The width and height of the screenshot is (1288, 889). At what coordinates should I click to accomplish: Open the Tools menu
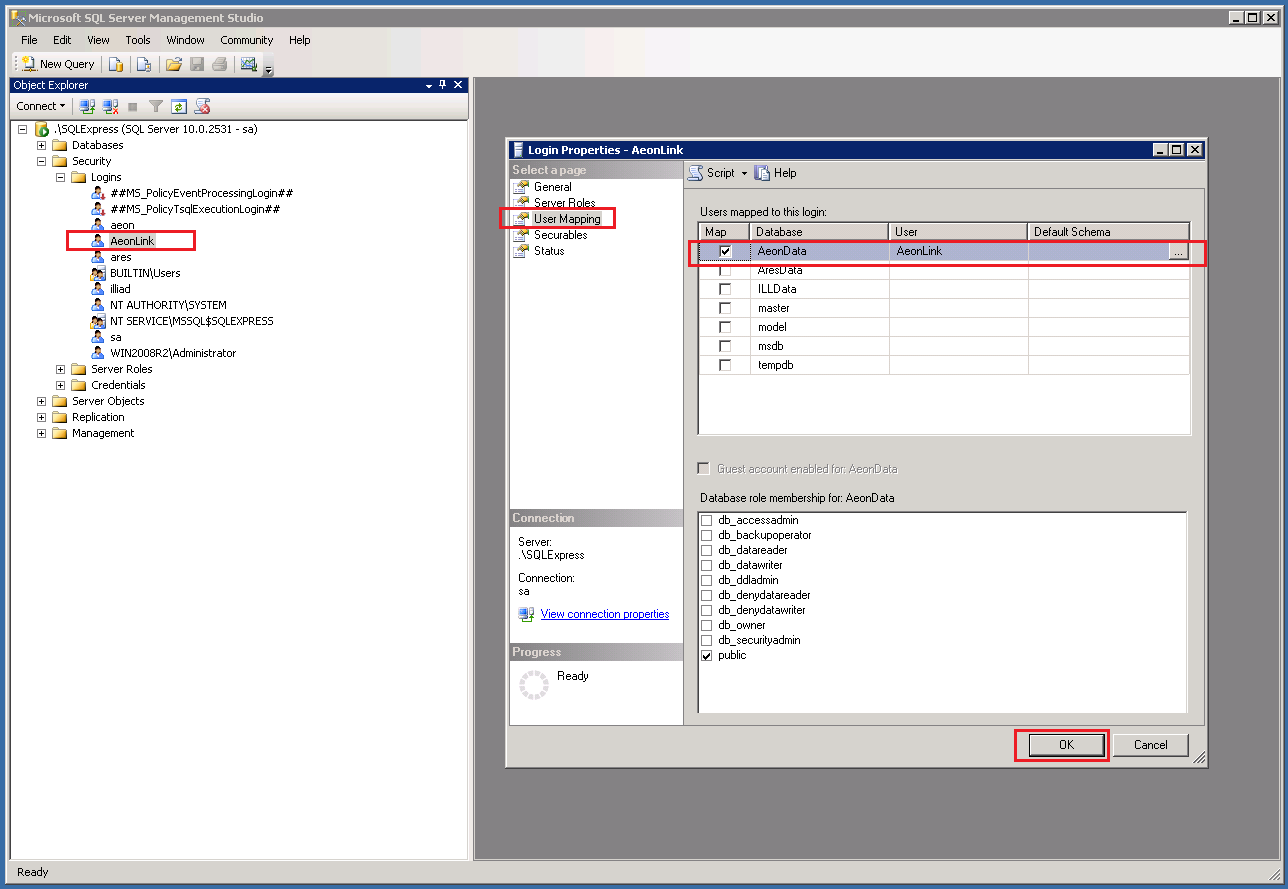137,40
